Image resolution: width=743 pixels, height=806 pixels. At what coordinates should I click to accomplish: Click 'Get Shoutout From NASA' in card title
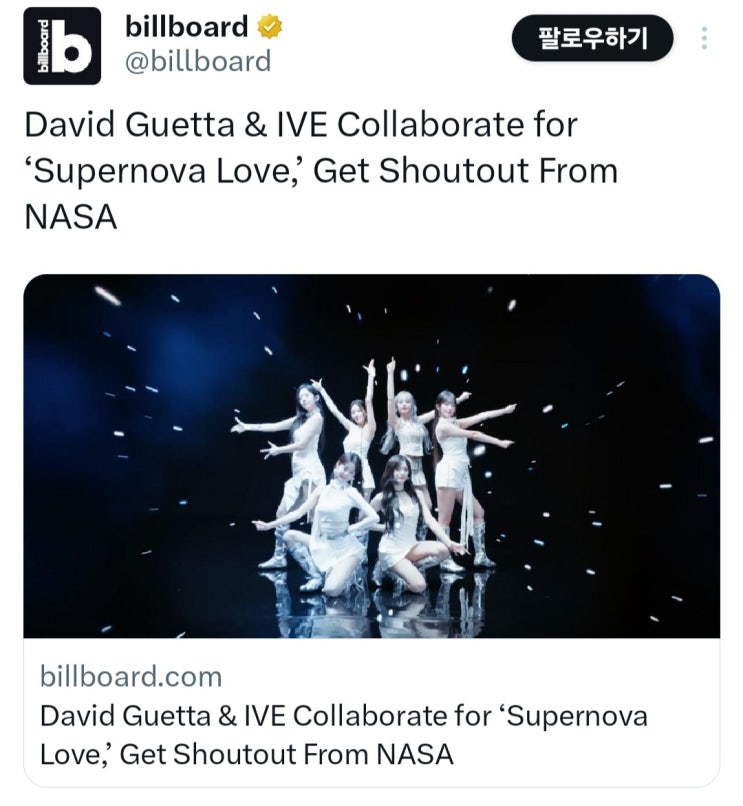pyautogui.click(x=286, y=755)
